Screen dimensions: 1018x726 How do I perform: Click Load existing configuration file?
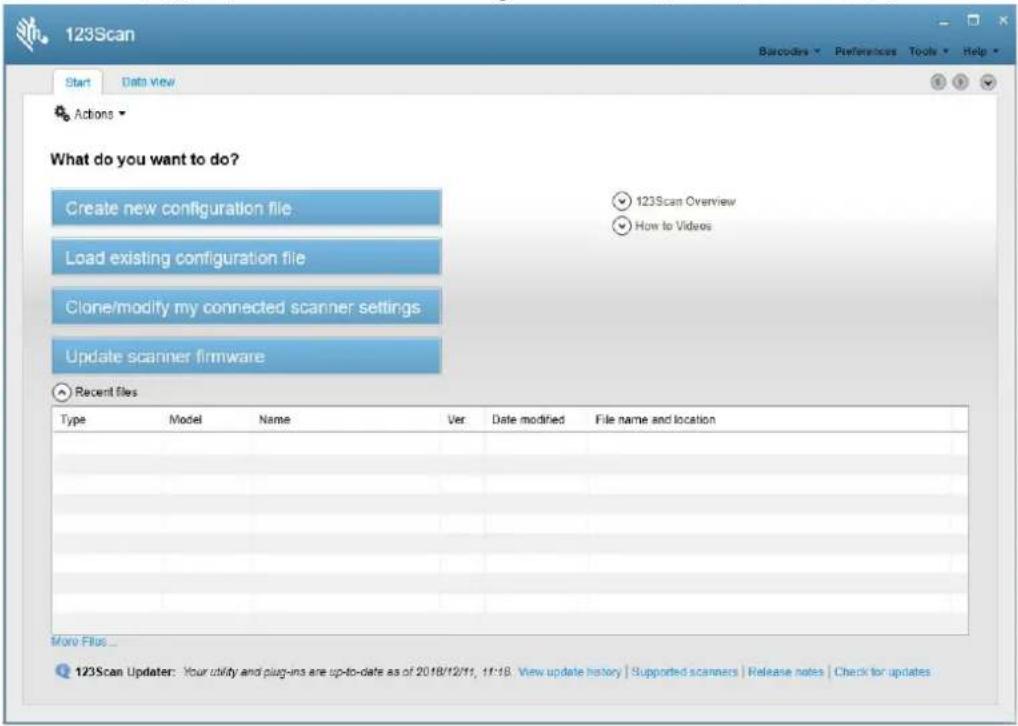pos(247,258)
